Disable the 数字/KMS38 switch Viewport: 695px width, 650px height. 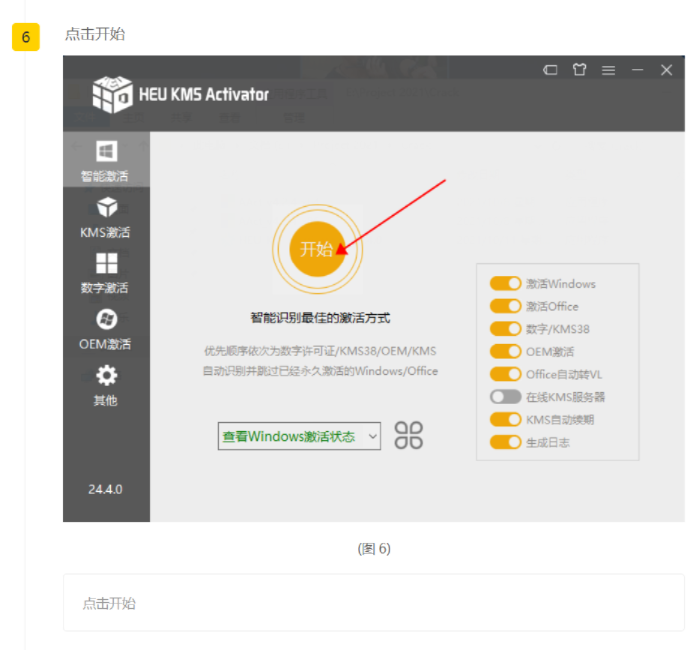point(505,329)
